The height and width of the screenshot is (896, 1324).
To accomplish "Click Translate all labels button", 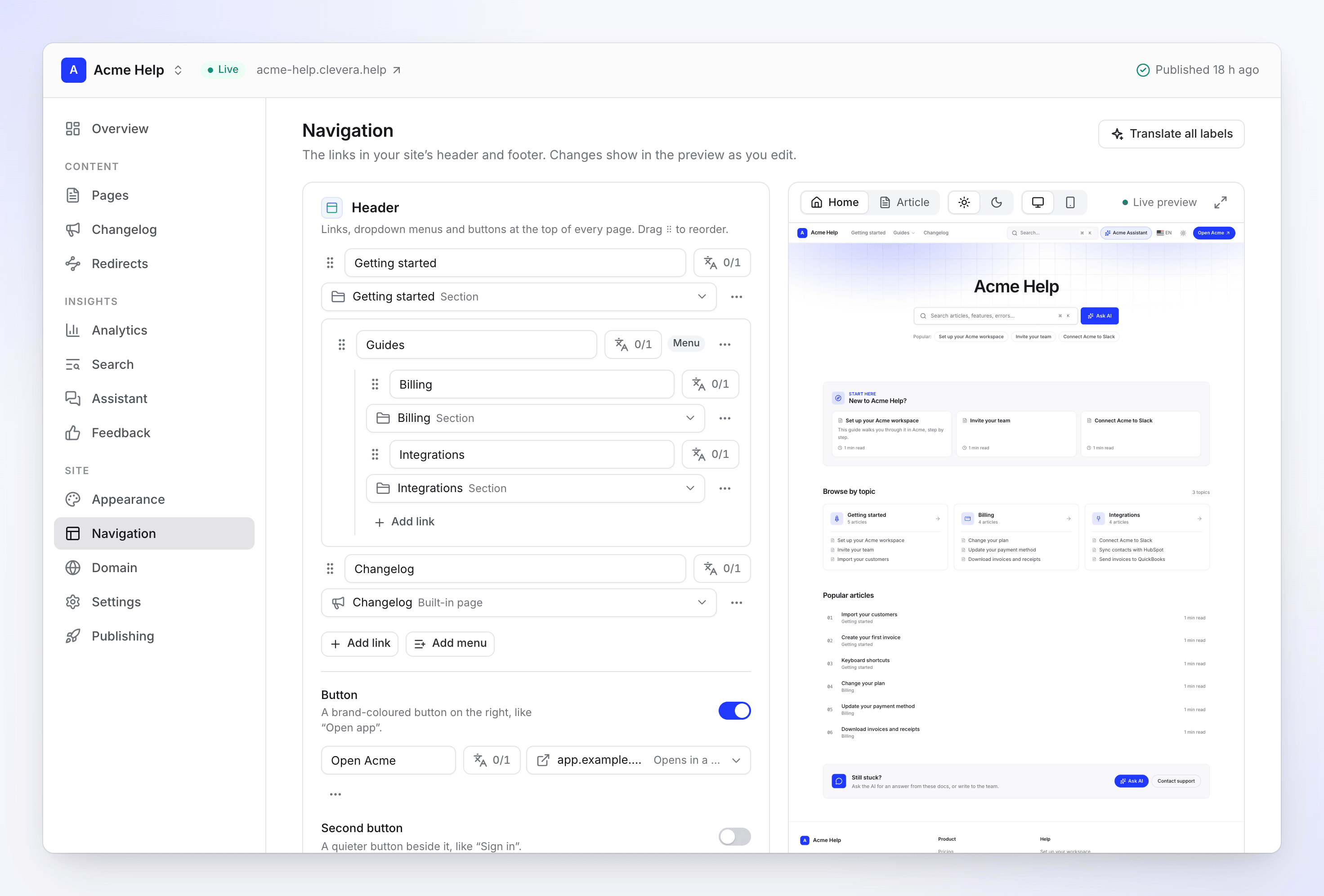I will coord(1172,134).
